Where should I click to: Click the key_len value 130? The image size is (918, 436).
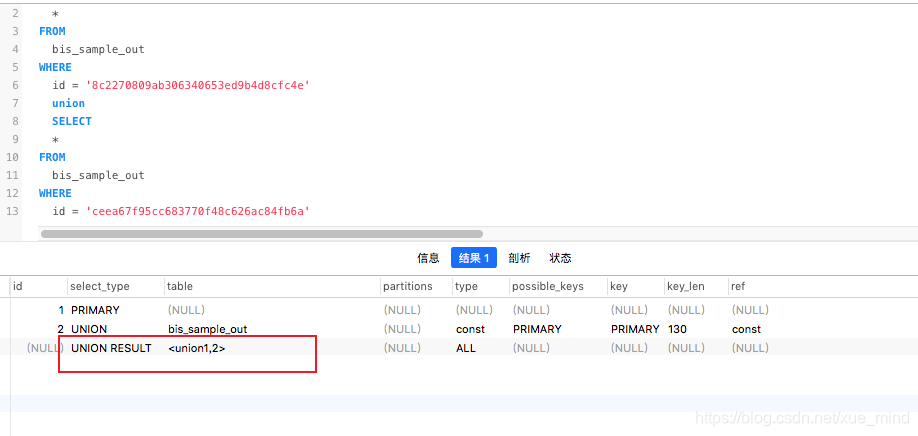click(x=677, y=329)
